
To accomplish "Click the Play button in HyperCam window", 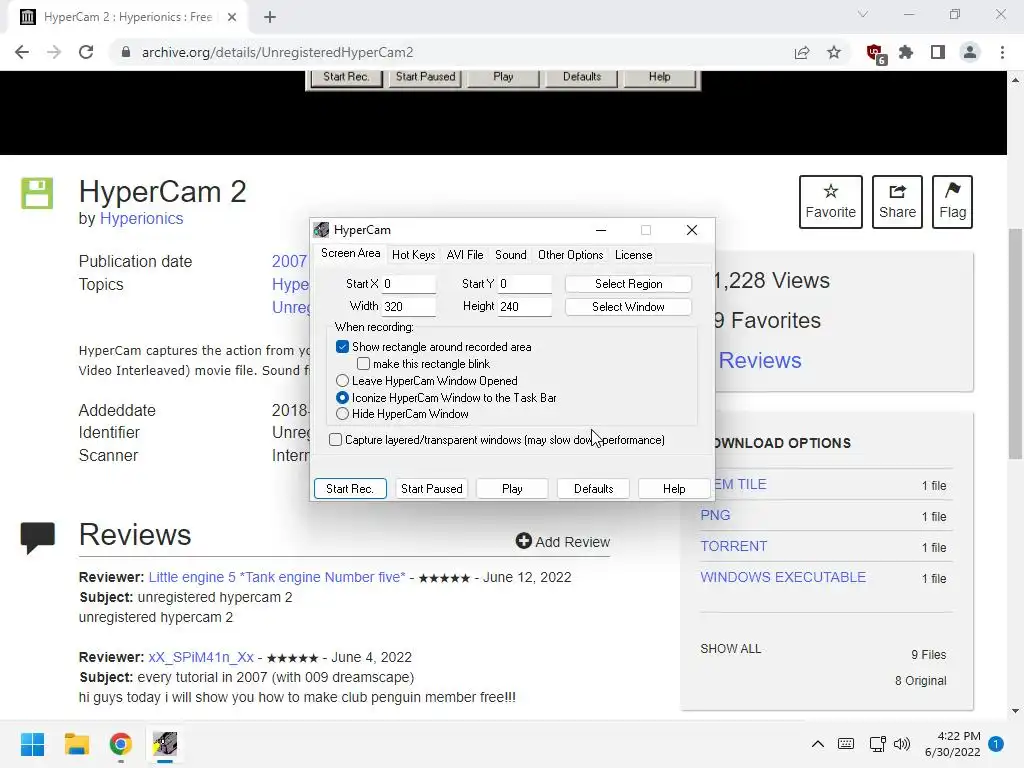I will tap(512, 488).
